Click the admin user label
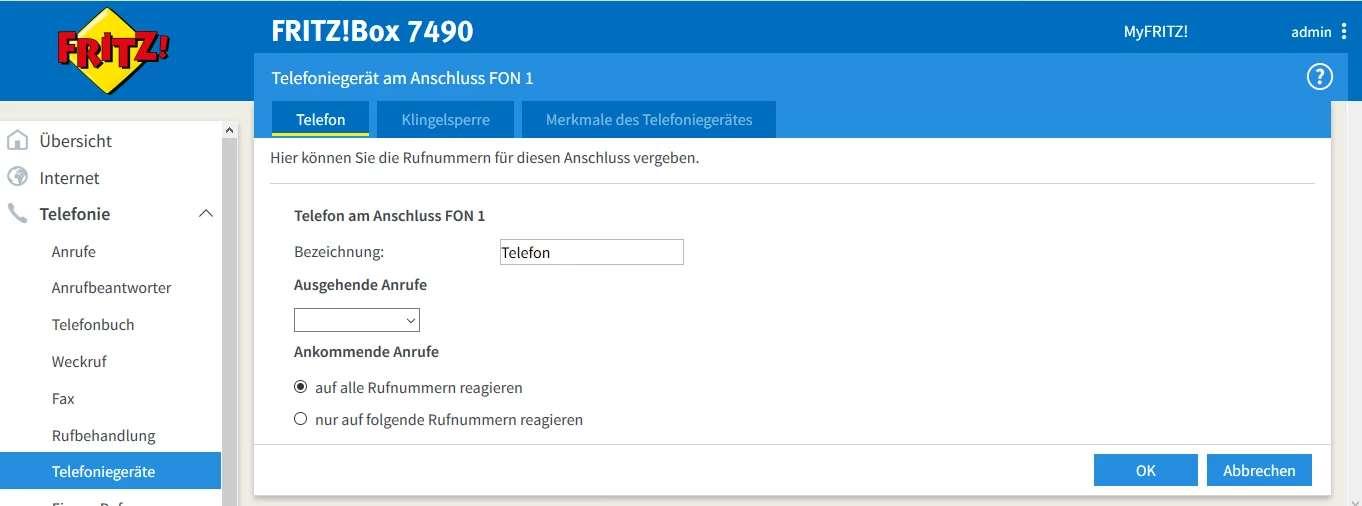Image resolution: width=1362 pixels, height=506 pixels. coord(1311,32)
